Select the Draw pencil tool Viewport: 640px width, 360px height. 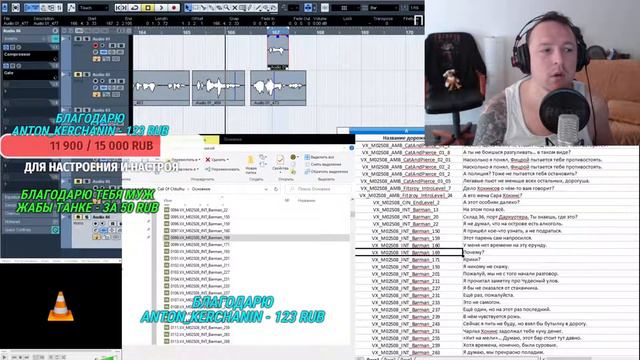(x=250, y=8)
